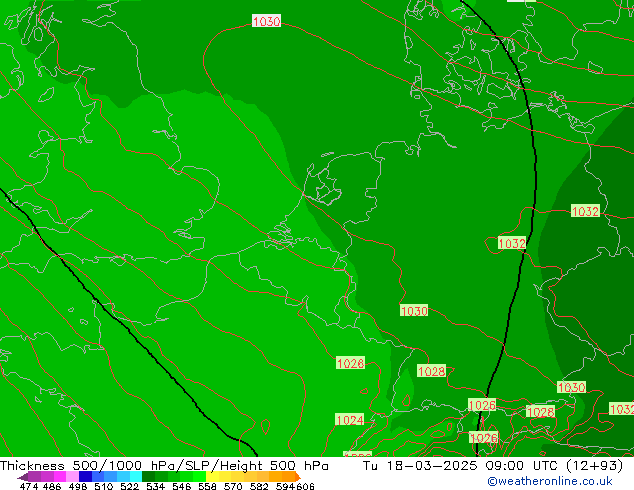Click the 534 legend value
Screen dimensions: 634x490
(x=155, y=486)
